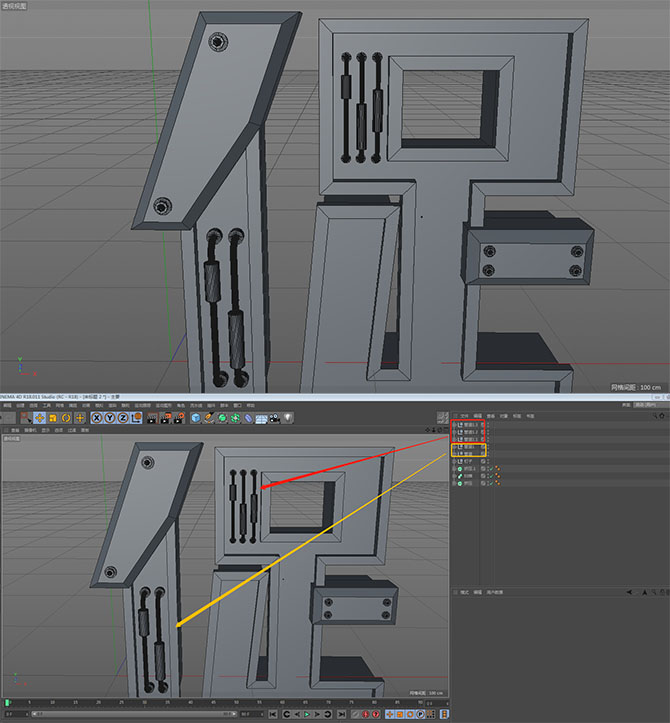Jump to the previous keyframe
The width and height of the screenshot is (670, 723).
[x=287, y=714]
